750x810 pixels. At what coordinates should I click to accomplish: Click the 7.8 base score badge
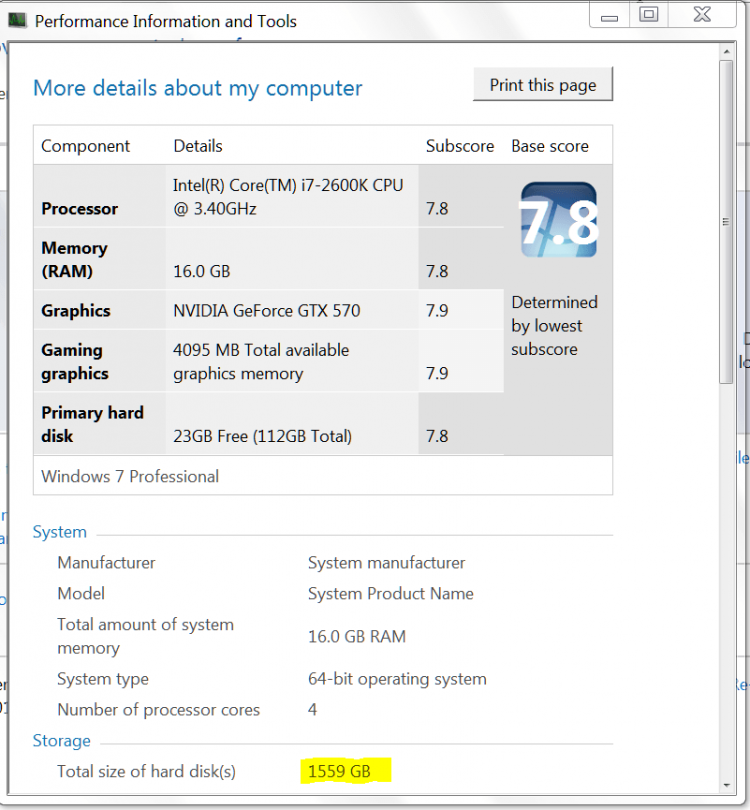(x=559, y=221)
